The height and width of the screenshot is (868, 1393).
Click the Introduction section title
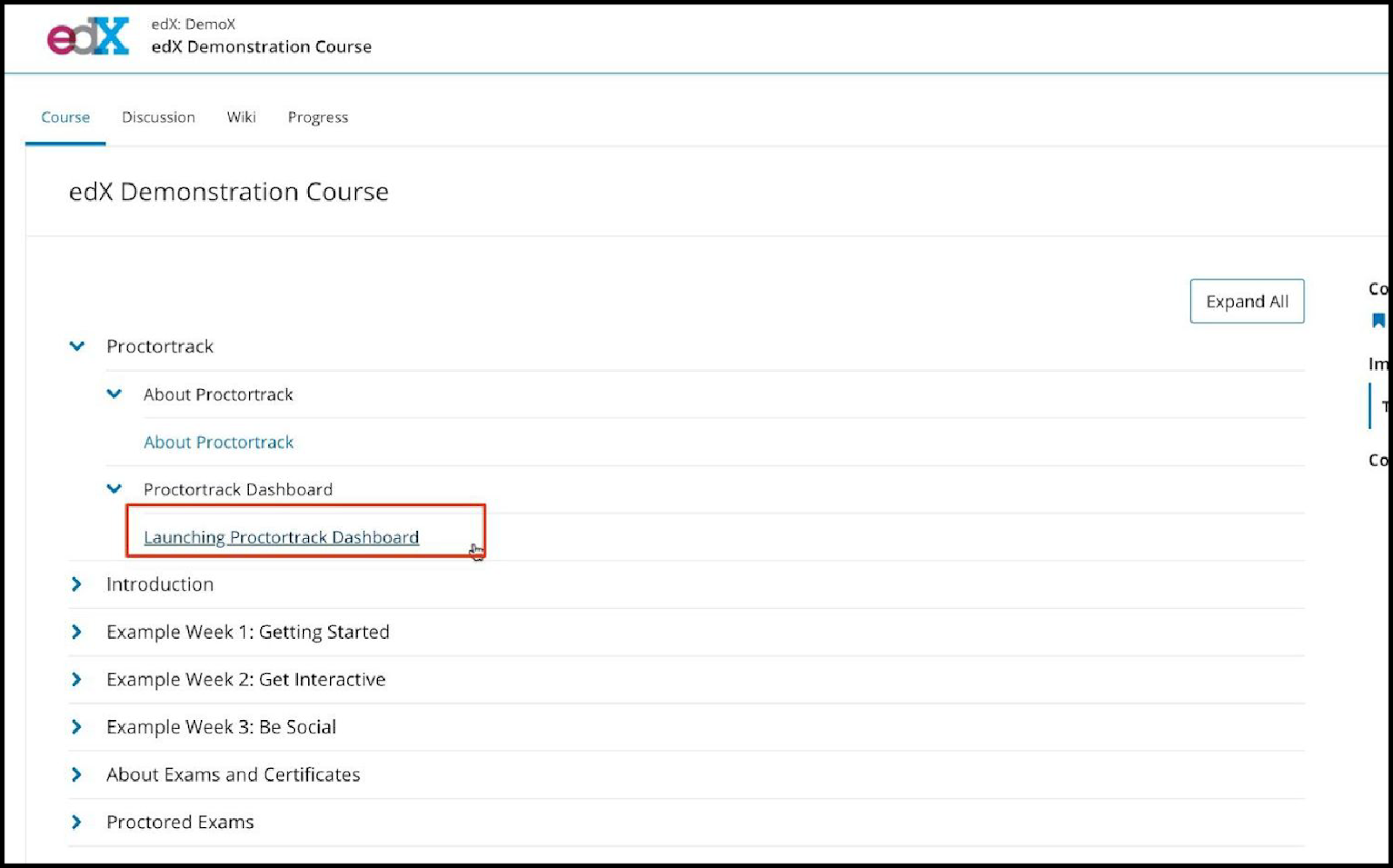click(x=159, y=584)
